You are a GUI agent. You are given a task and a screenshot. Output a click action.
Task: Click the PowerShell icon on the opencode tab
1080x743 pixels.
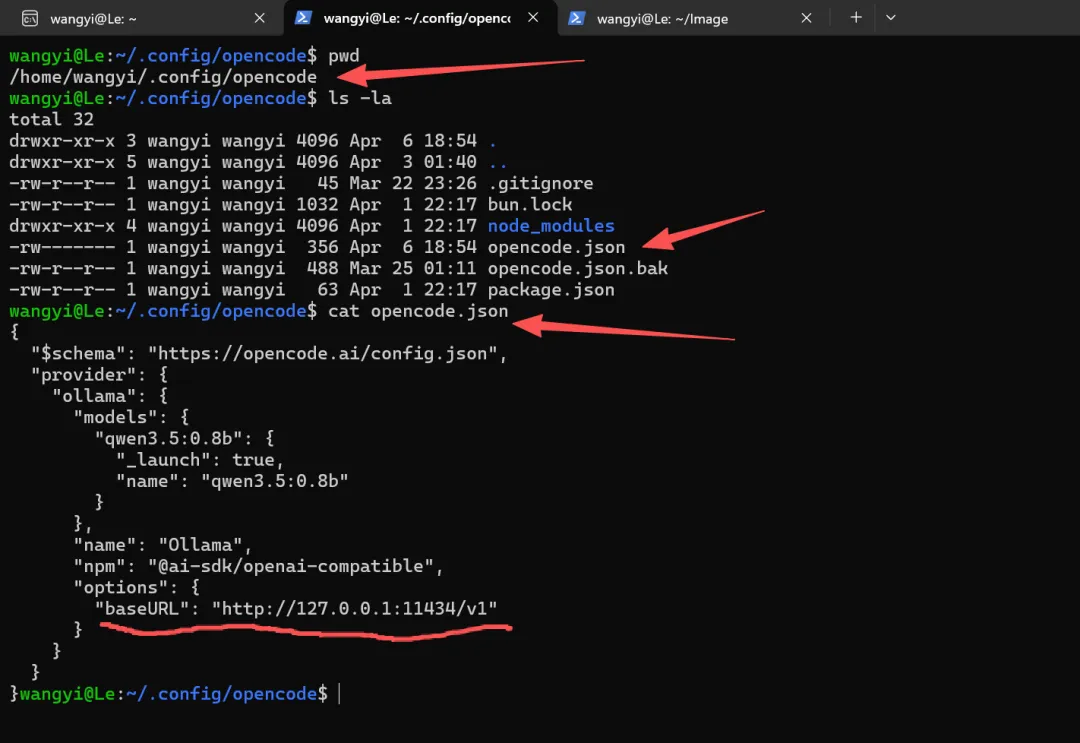(303, 18)
